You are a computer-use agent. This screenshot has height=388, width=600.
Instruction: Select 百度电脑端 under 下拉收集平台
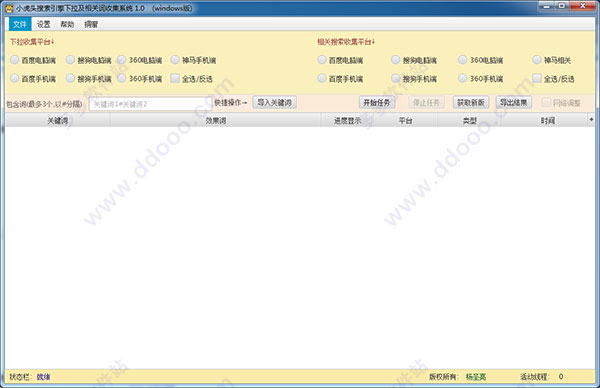coord(33,60)
